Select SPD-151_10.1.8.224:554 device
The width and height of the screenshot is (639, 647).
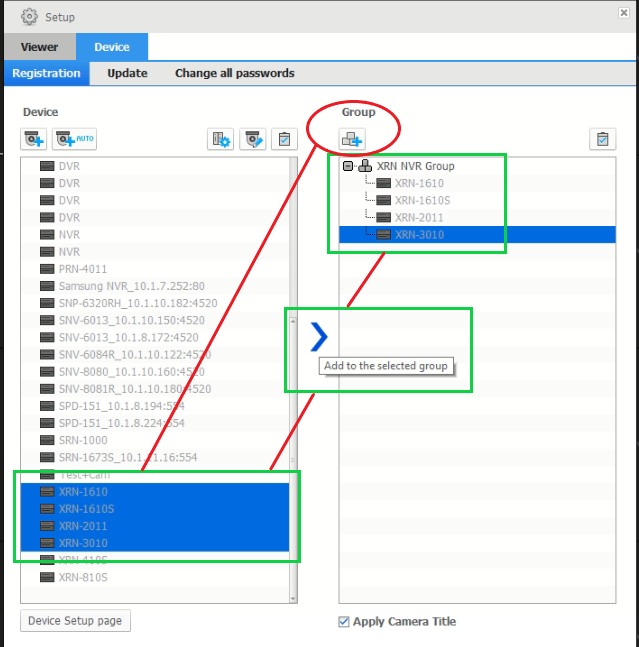point(155,423)
